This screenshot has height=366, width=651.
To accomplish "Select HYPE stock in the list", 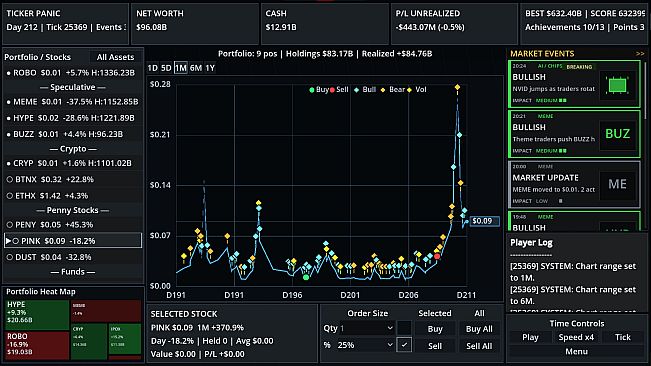I will (73, 118).
